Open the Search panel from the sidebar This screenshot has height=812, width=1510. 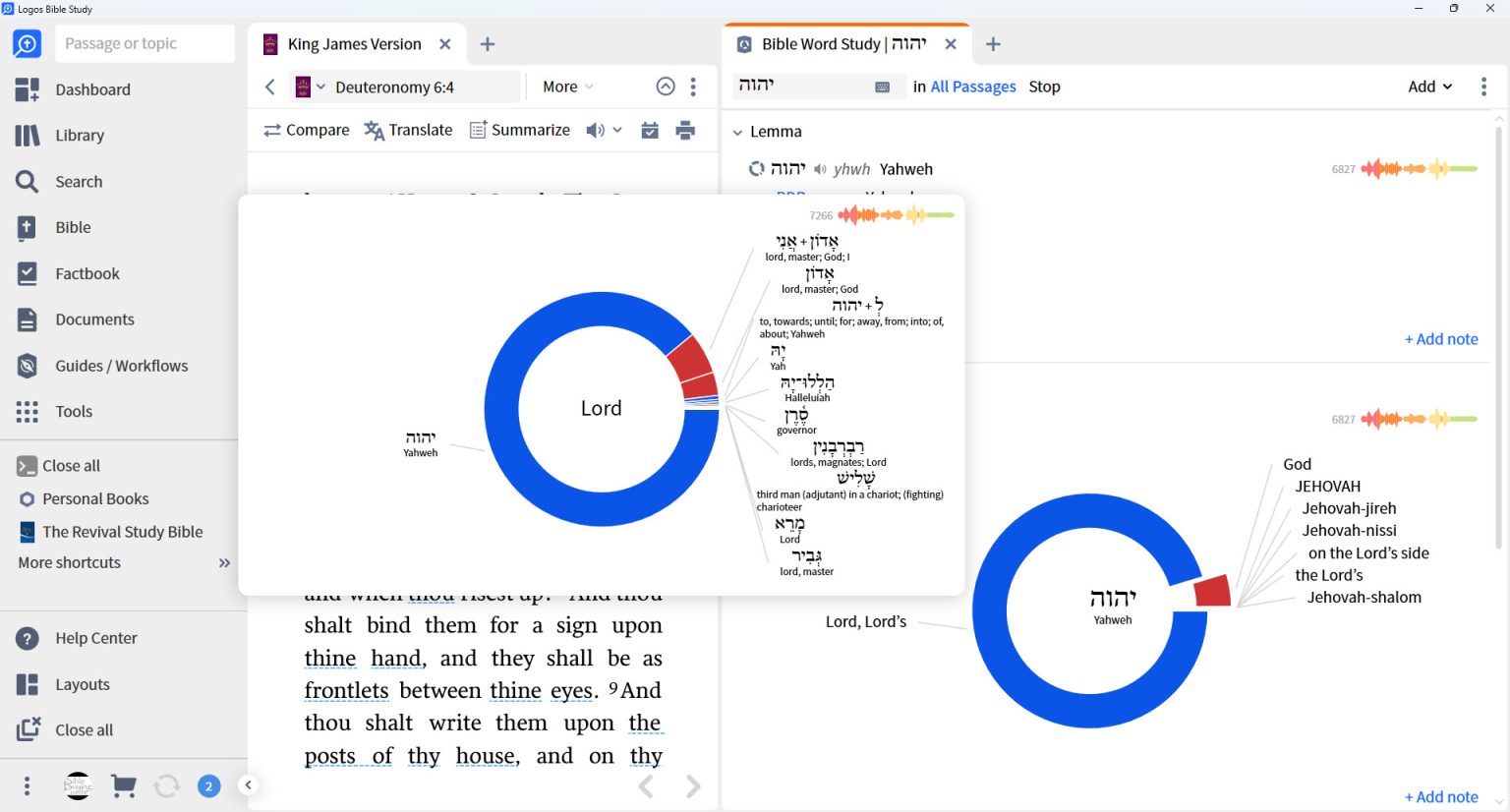coord(79,181)
